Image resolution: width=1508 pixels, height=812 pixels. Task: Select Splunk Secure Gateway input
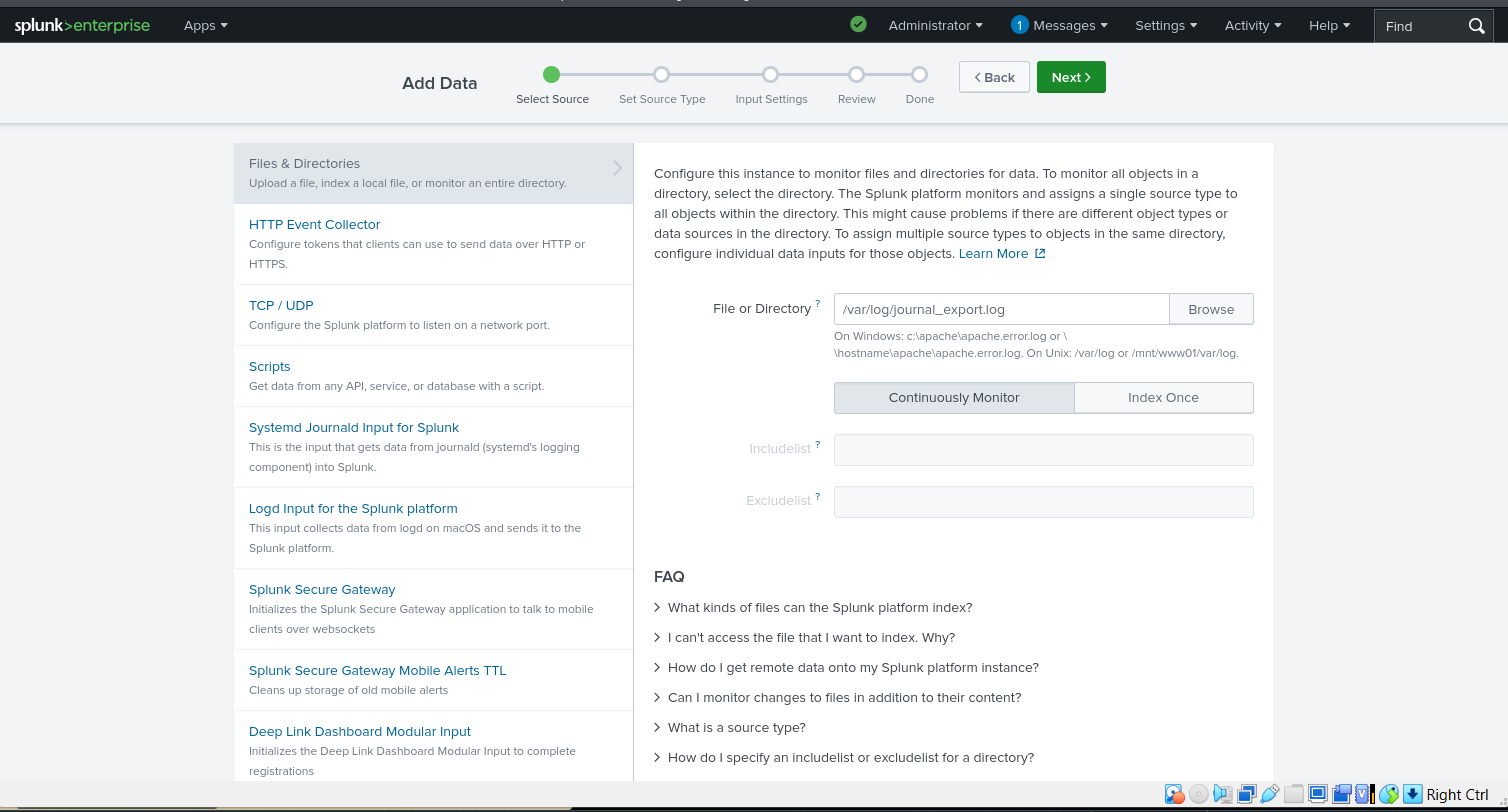pyautogui.click(x=433, y=609)
